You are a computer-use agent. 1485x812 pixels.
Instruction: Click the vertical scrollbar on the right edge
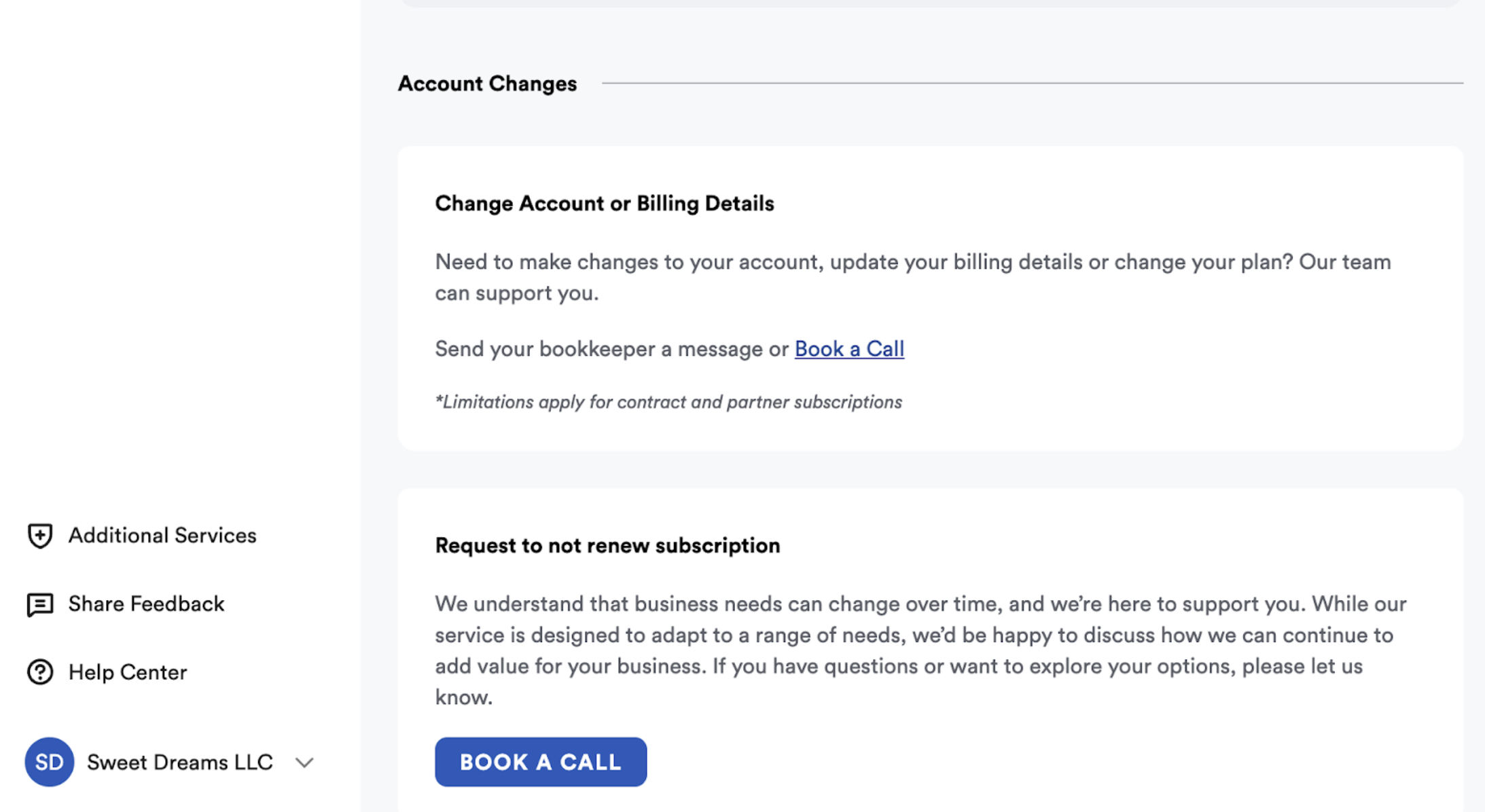[x=1480, y=406]
